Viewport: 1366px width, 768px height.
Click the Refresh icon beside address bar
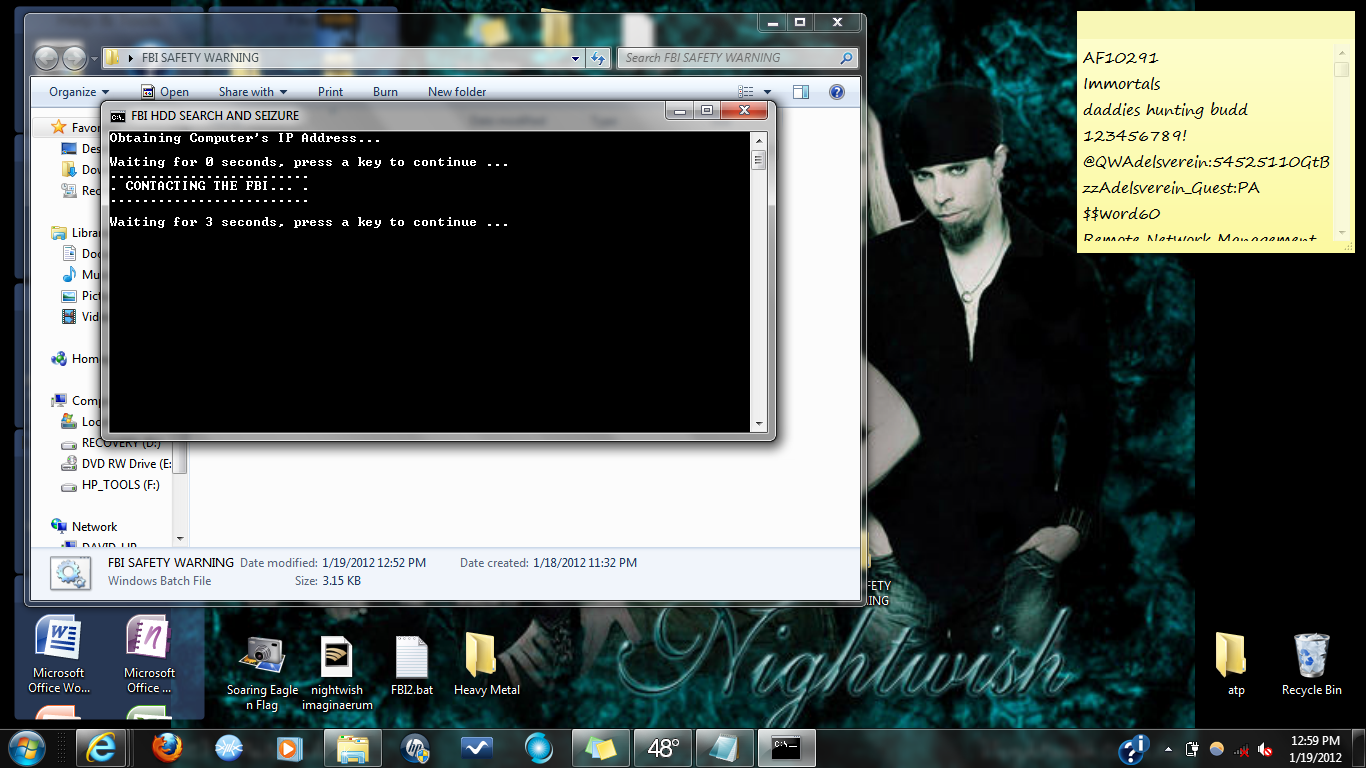(x=598, y=58)
